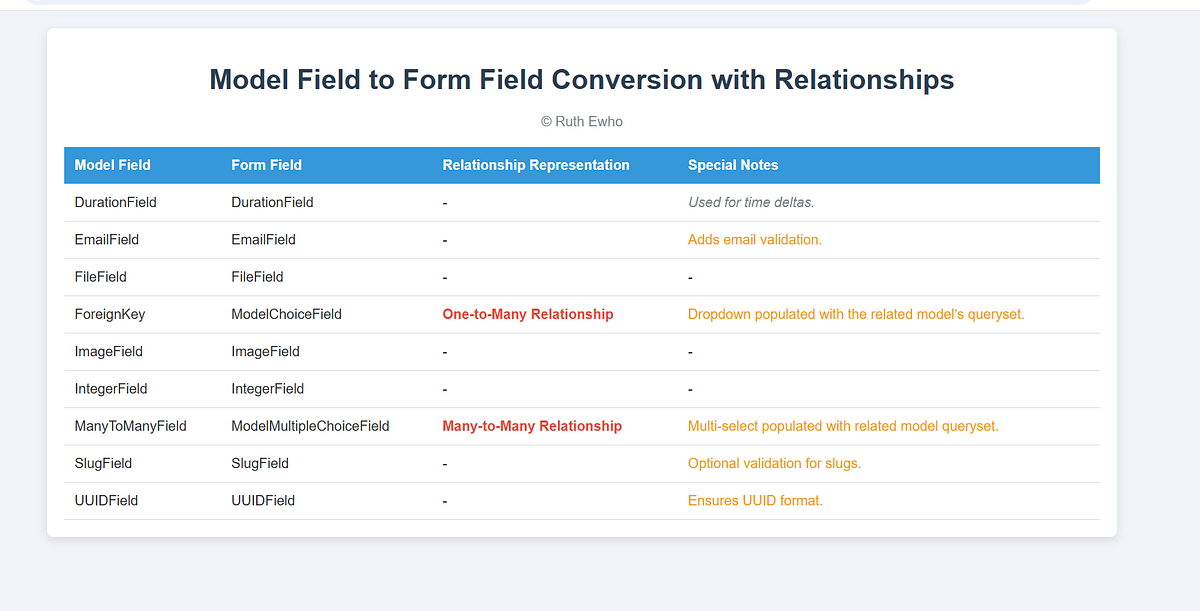Click the page title heading
This screenshot has height=611, width=1200.
click(581, 79)
